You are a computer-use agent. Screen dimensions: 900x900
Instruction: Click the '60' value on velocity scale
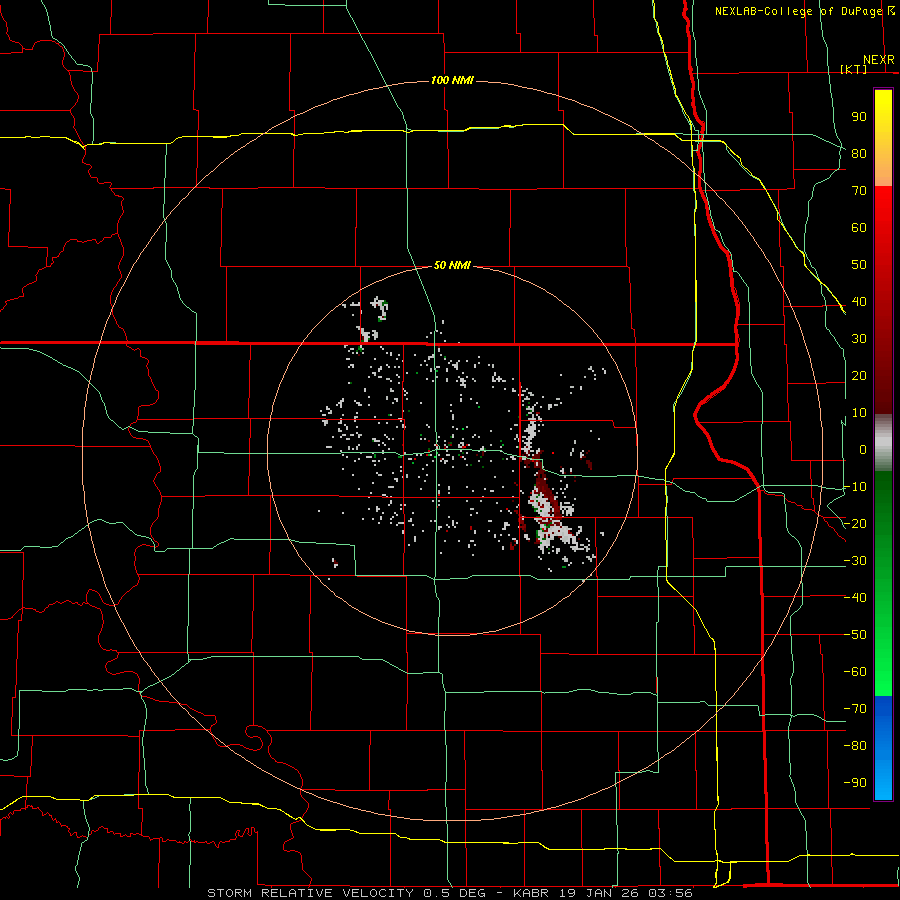click(x=859, y=227)
